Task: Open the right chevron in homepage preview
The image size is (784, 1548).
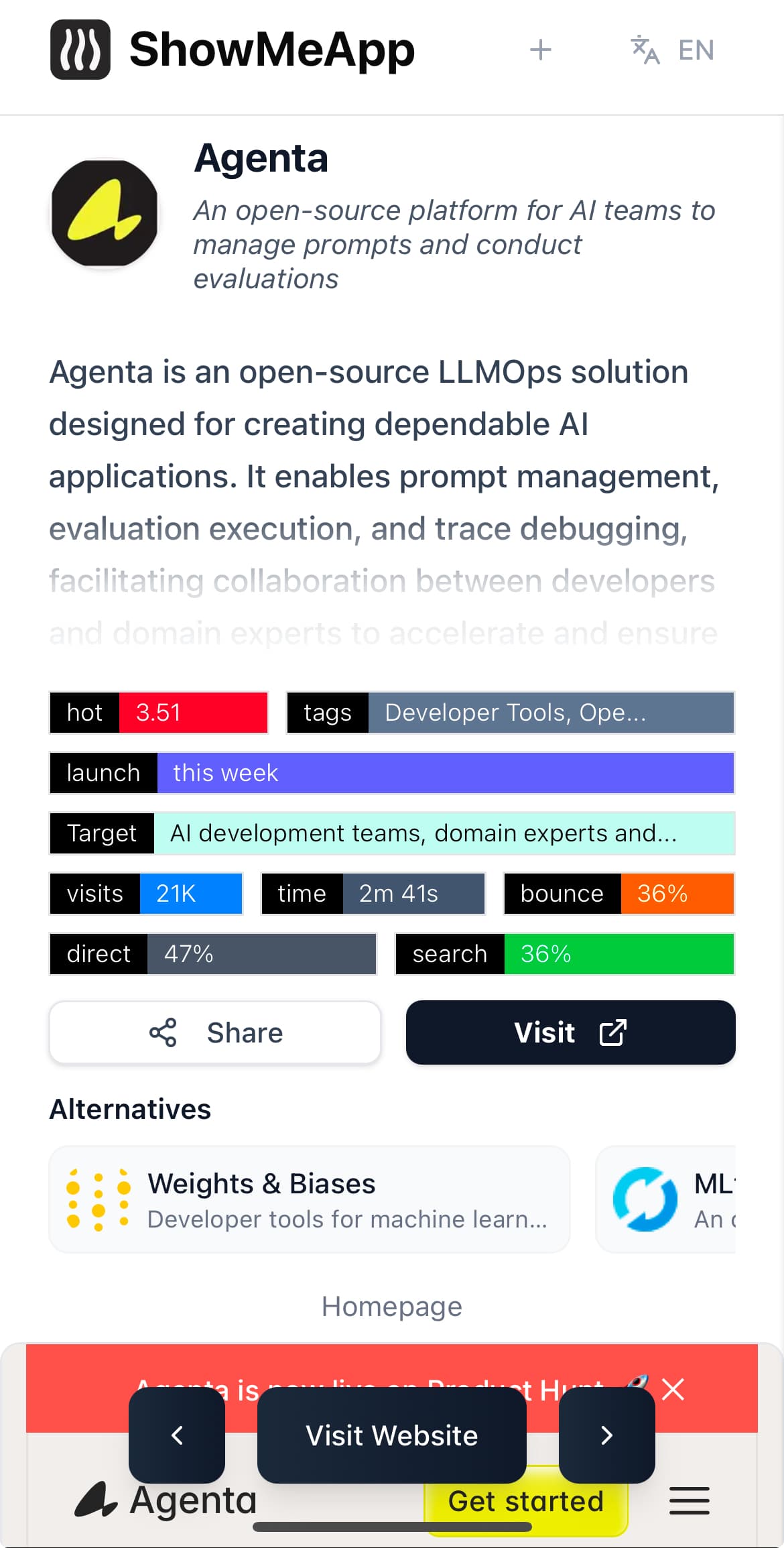Action: coord(606,1436)
